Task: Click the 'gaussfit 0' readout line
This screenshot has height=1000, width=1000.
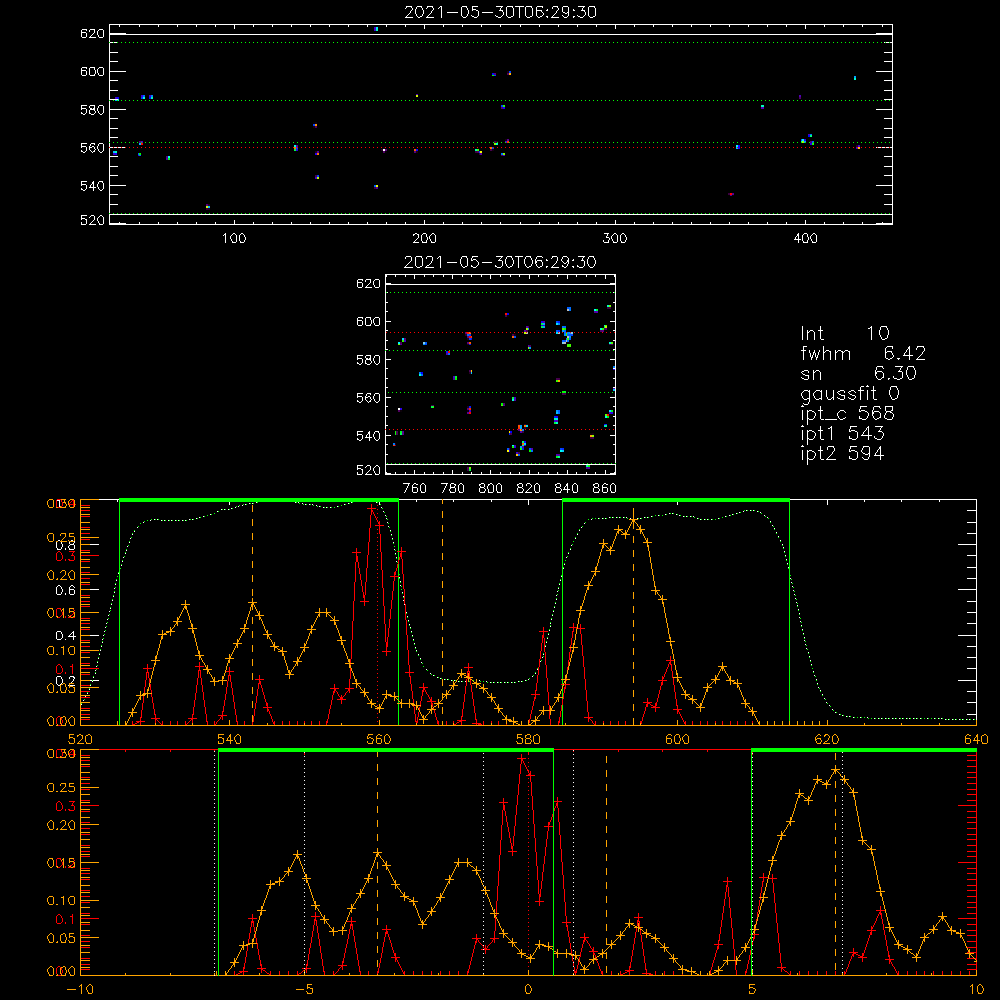Action: 849,393
